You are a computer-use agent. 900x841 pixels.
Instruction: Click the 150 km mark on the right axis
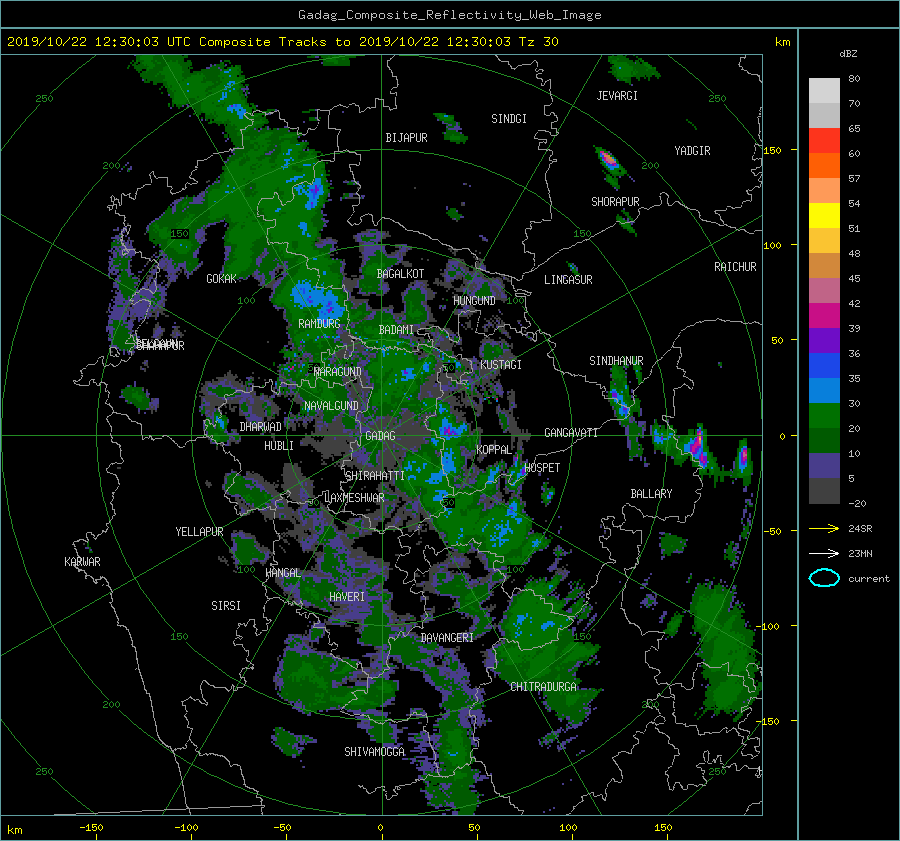(x=773, y=150)
